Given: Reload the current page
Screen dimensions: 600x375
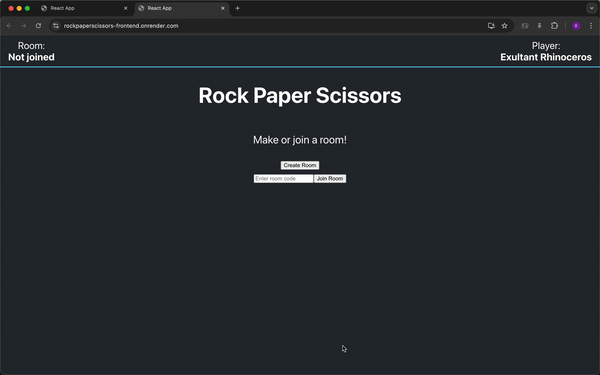Looking at the screenshot, I should 38,26.
